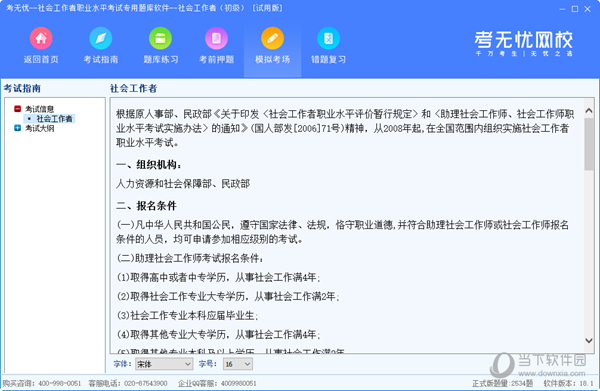Maximize the 考无忧 window
600x391 pixels.
[x=575, y=9]
